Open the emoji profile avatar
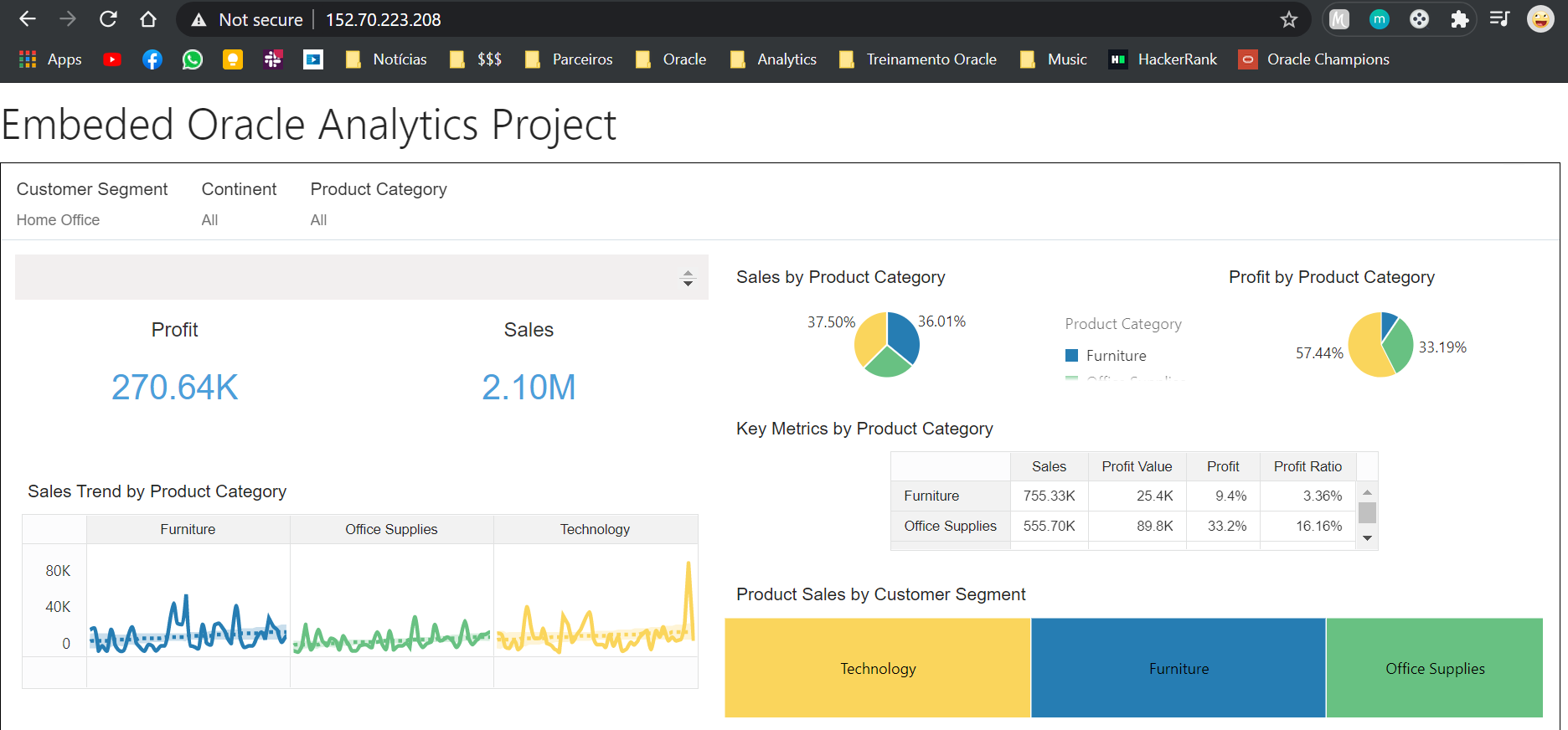 [1540, 19]
